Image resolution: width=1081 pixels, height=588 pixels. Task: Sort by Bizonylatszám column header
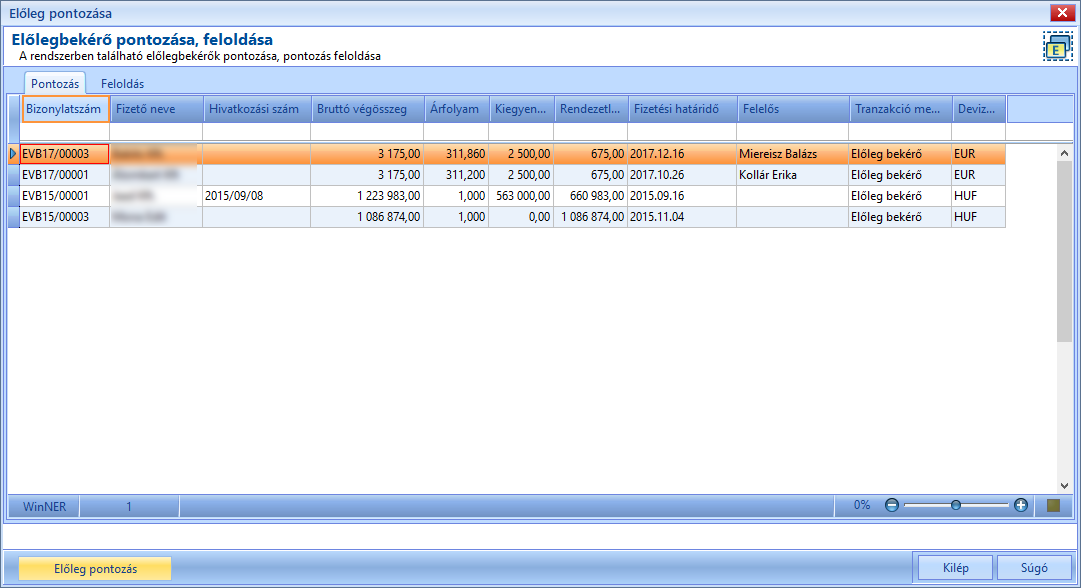(x=65, y=109)
